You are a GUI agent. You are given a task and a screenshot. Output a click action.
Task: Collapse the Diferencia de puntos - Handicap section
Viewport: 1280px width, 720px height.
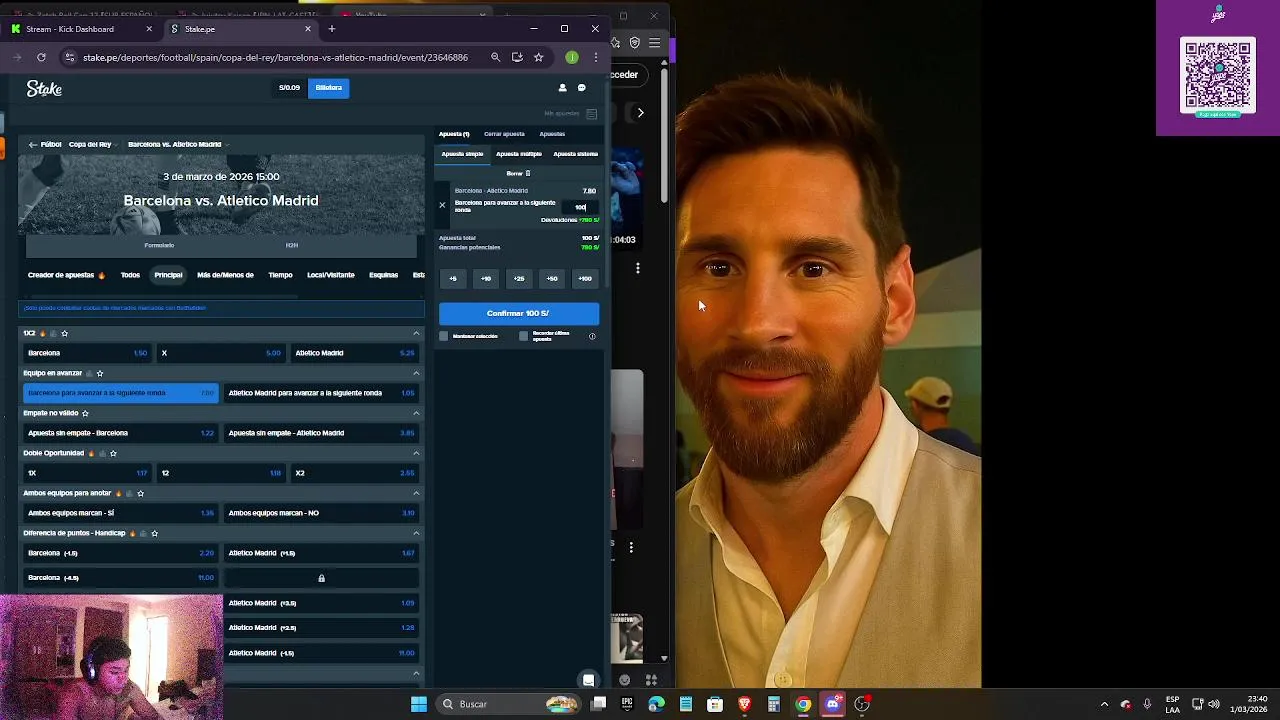tap(416, 533)
